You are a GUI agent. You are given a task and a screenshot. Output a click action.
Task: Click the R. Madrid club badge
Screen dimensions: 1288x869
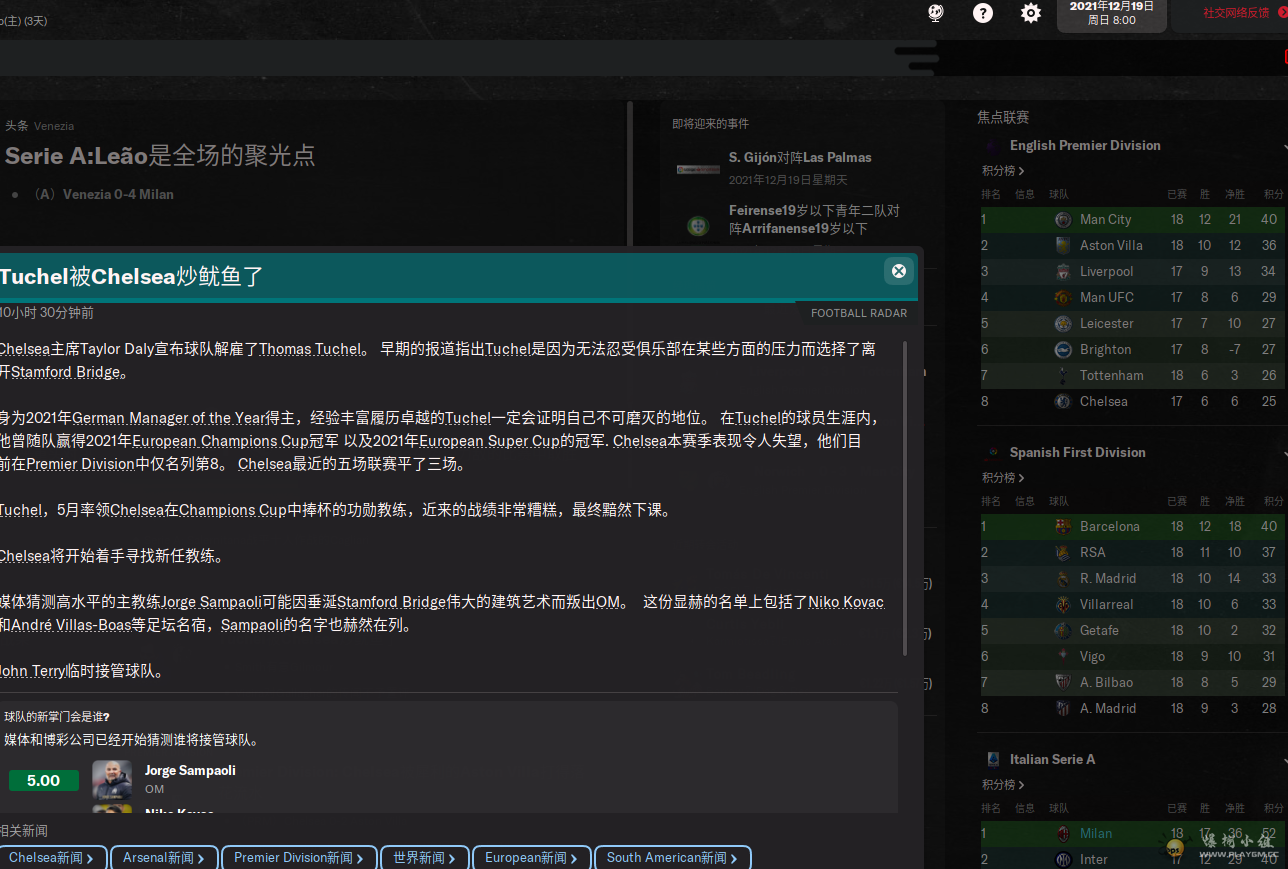(1063, 578)
